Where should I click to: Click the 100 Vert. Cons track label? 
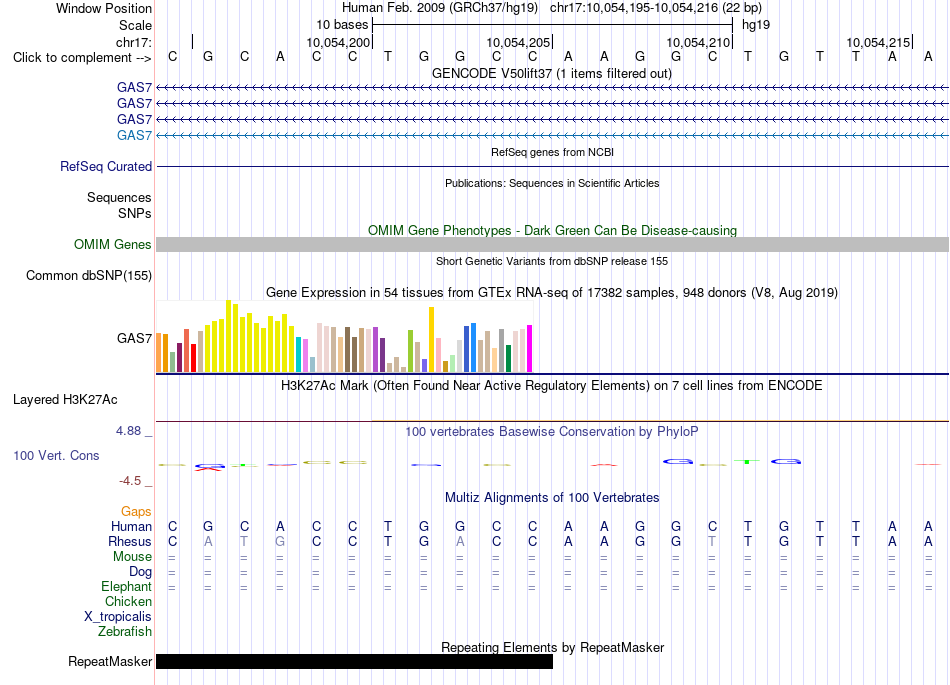56,455
